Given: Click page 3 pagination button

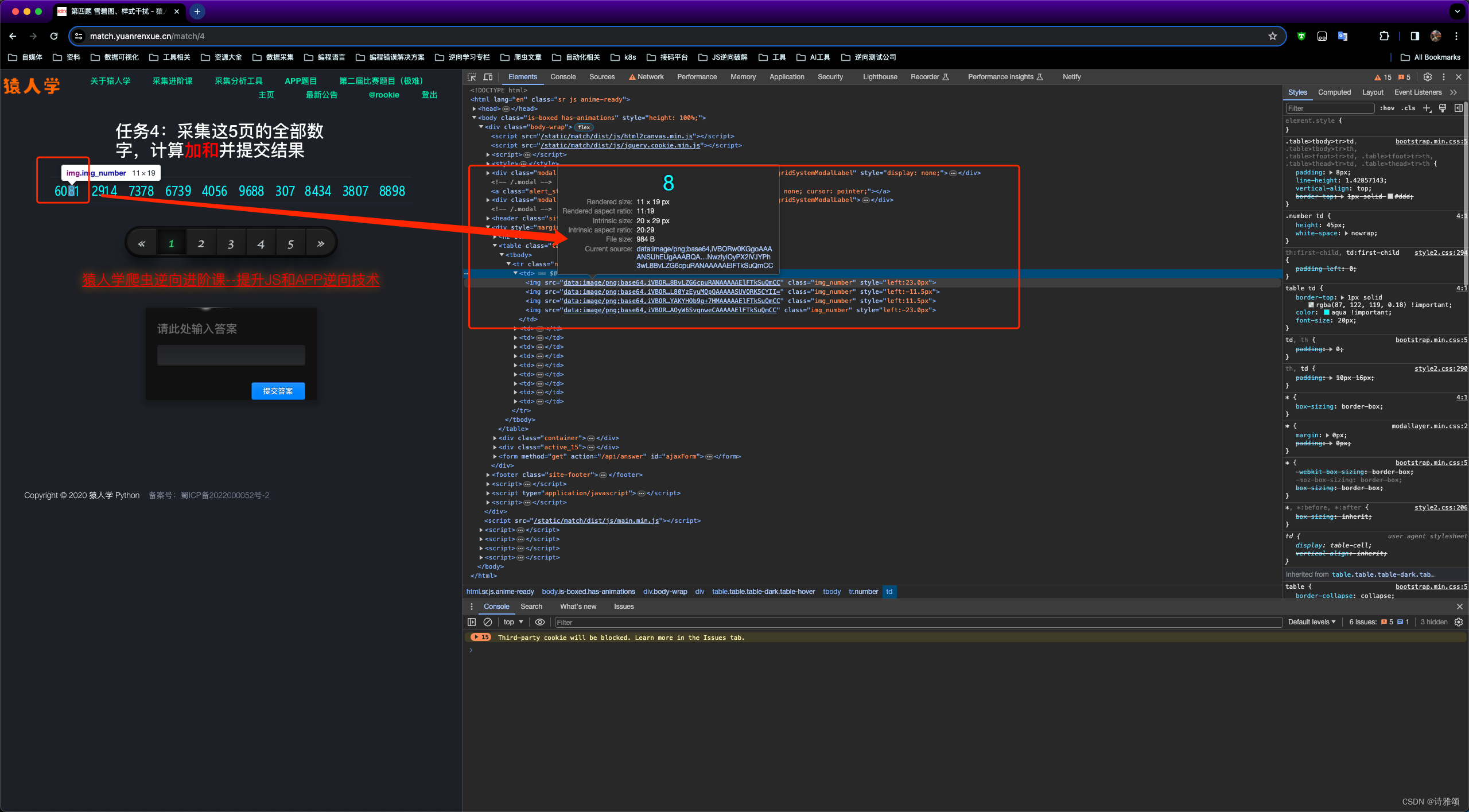Looking at the screenshot, I should (x=230, y=243).
